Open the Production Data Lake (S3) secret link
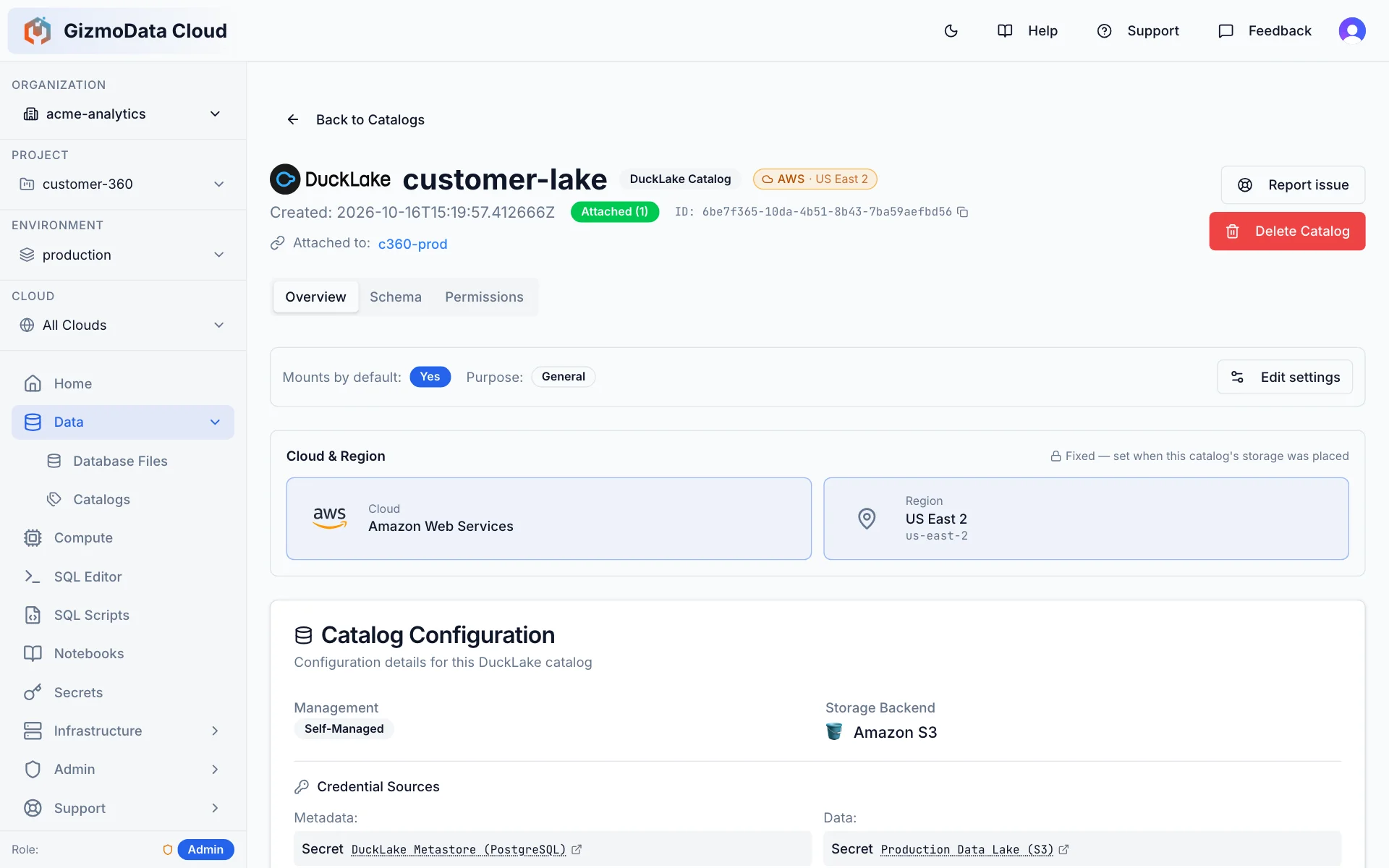This screenshot has height=868, width=1389. tap(967, 849)
